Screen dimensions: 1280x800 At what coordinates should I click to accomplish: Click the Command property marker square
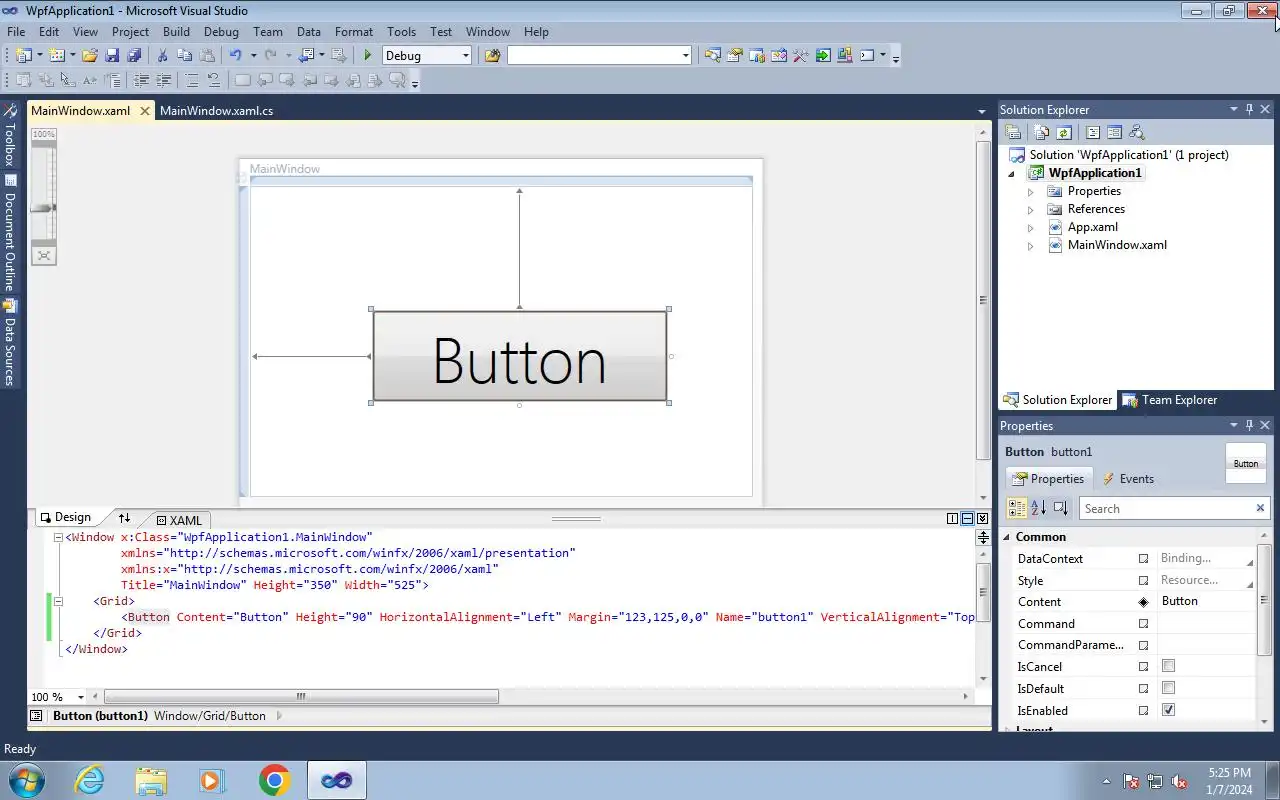click(x=1144, y=624)
